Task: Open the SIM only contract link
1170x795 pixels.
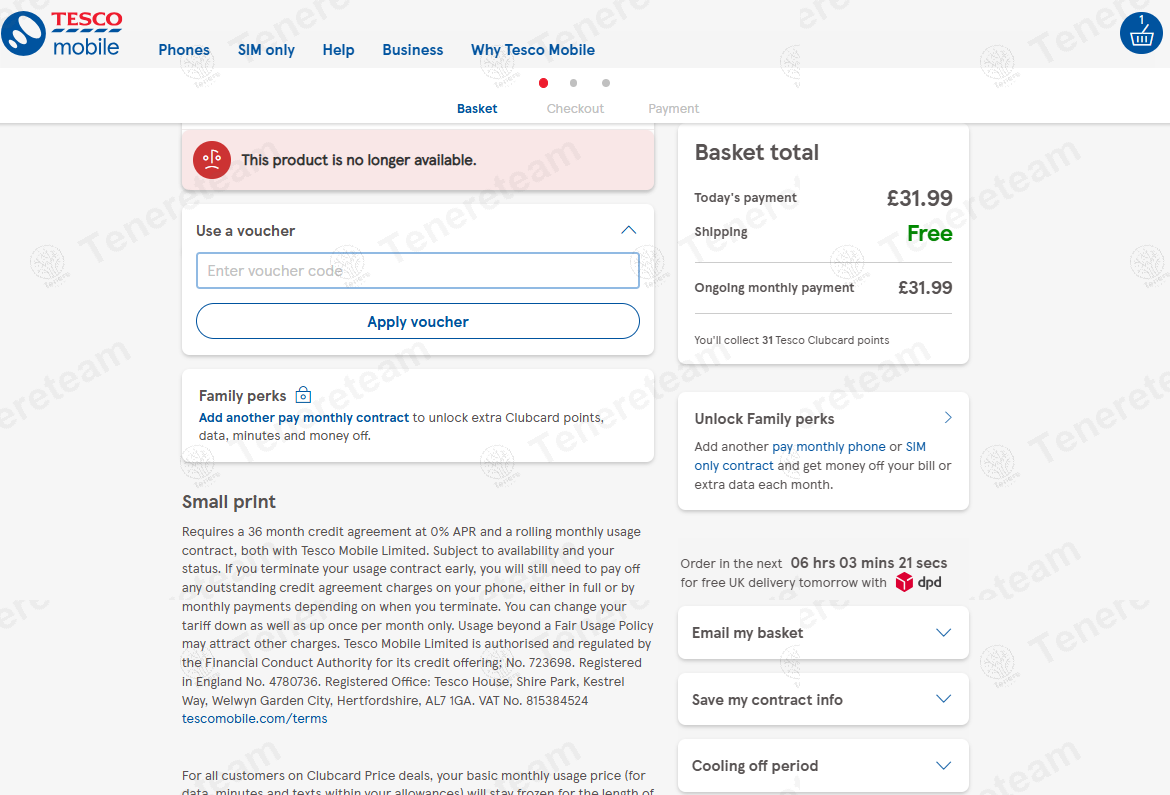Action: (810, 456)
